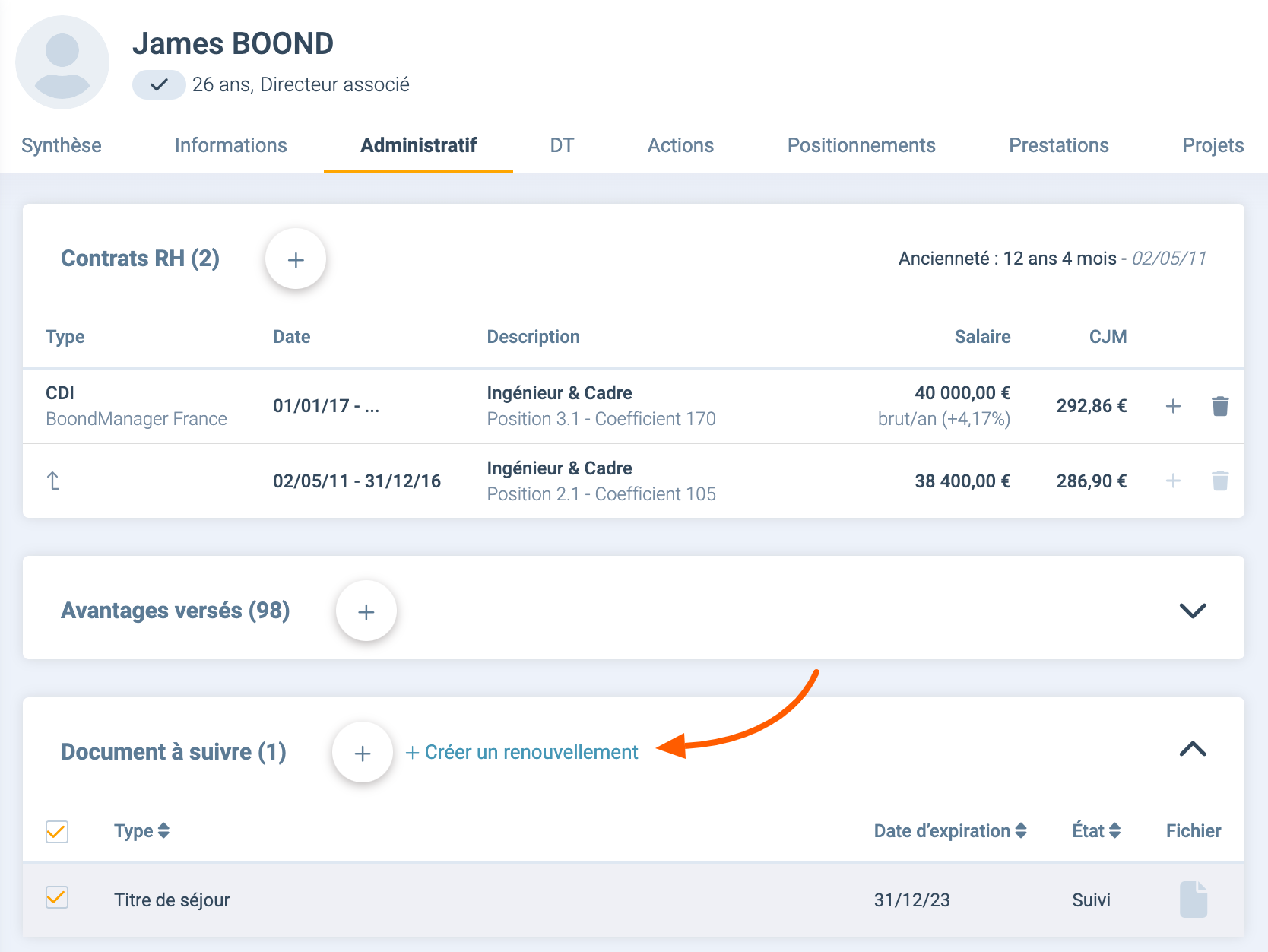Go to the DT tab
This screenshot has height=952, width=1268.
coord(562,145)
